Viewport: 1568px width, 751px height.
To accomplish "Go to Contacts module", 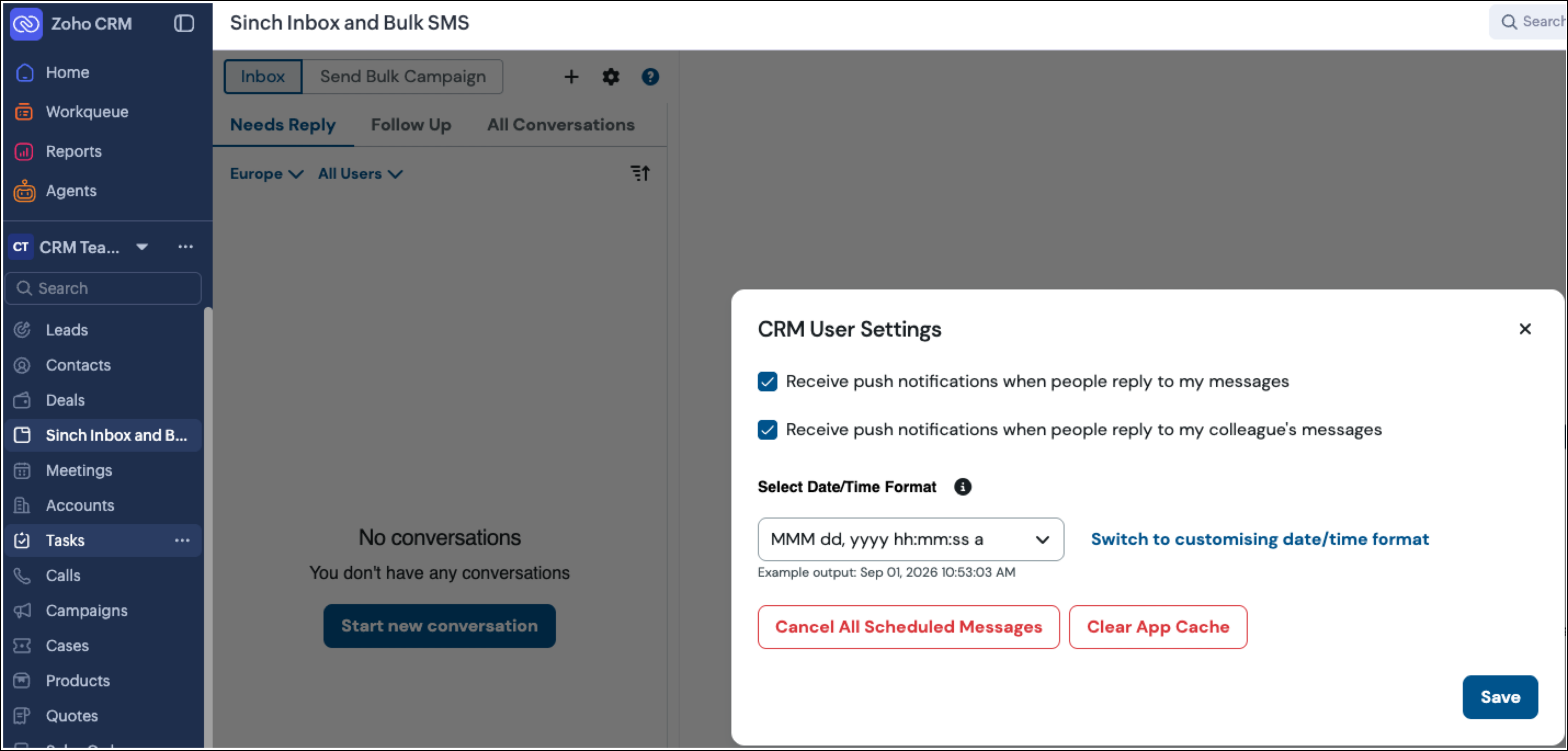I will point(78,366).
